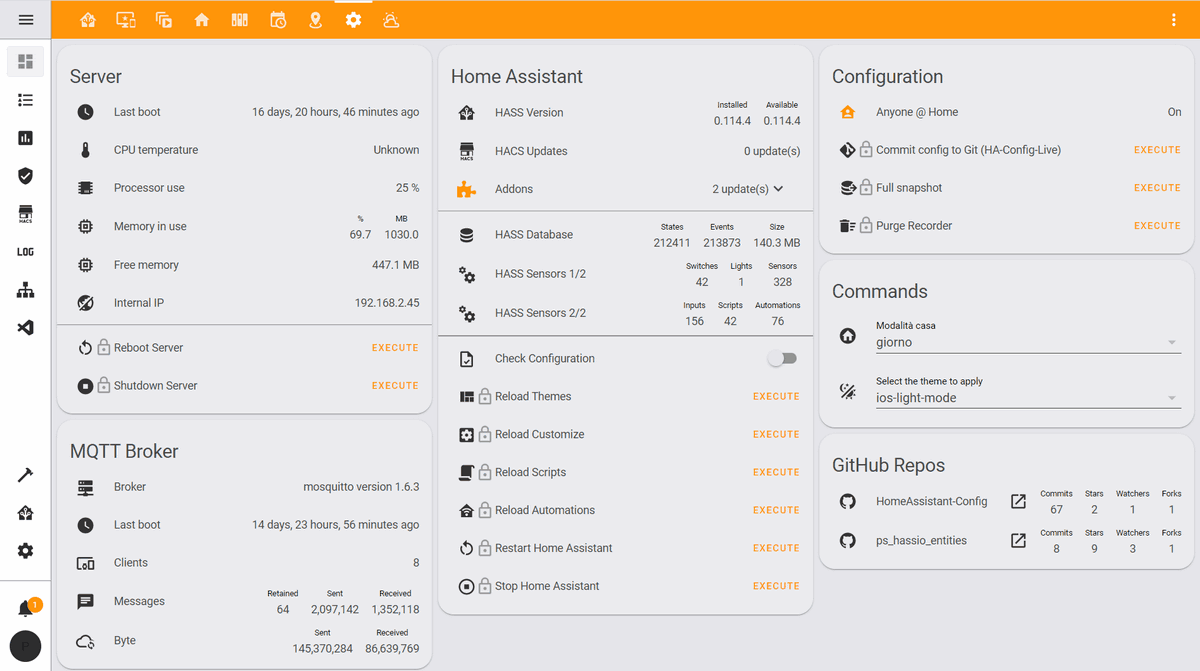The image size is (1200, 671).
Task: Click the lock icon beside Restart Home Assistant
Action: 484,548
